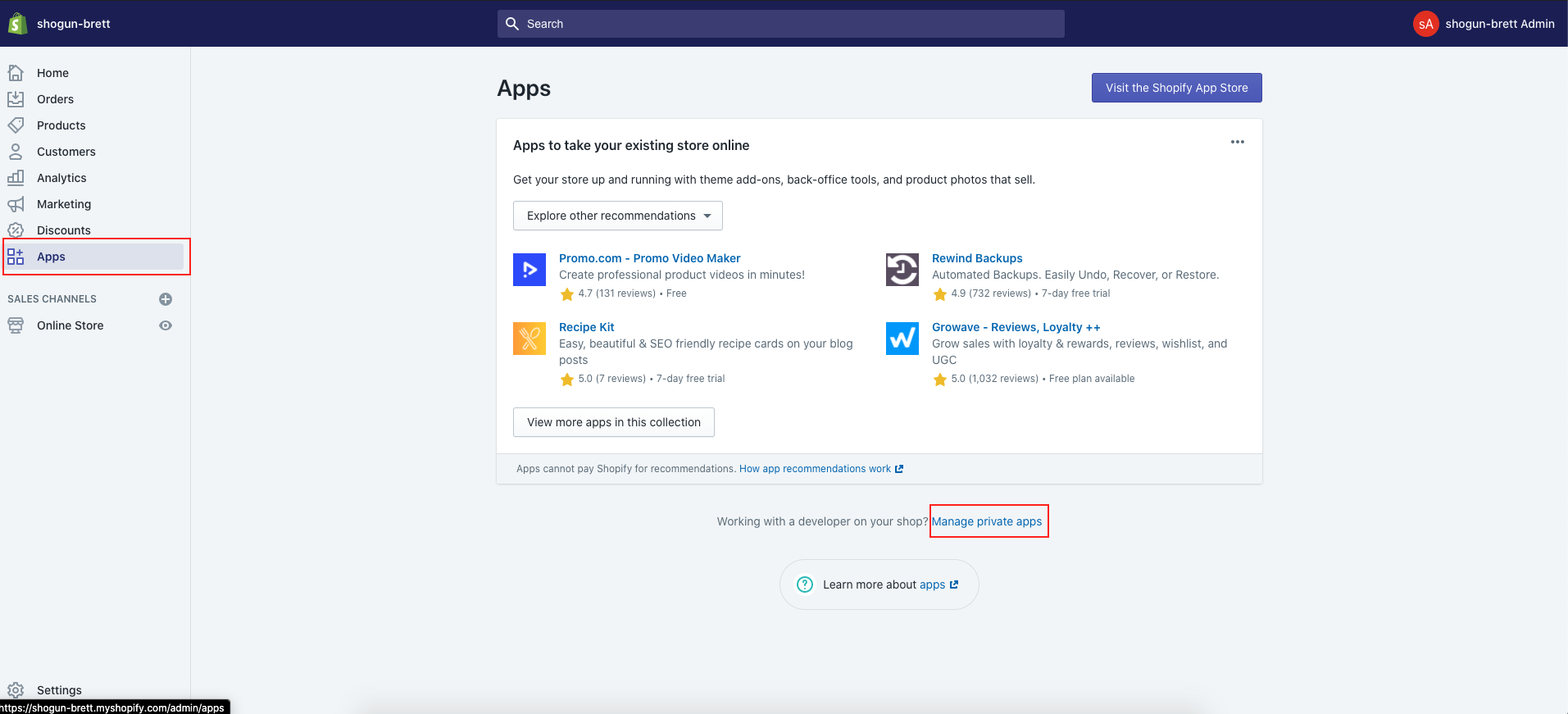This screenshot has height=714, width=1568.
Task: Open Analytics section
Action: click(61, 178)
